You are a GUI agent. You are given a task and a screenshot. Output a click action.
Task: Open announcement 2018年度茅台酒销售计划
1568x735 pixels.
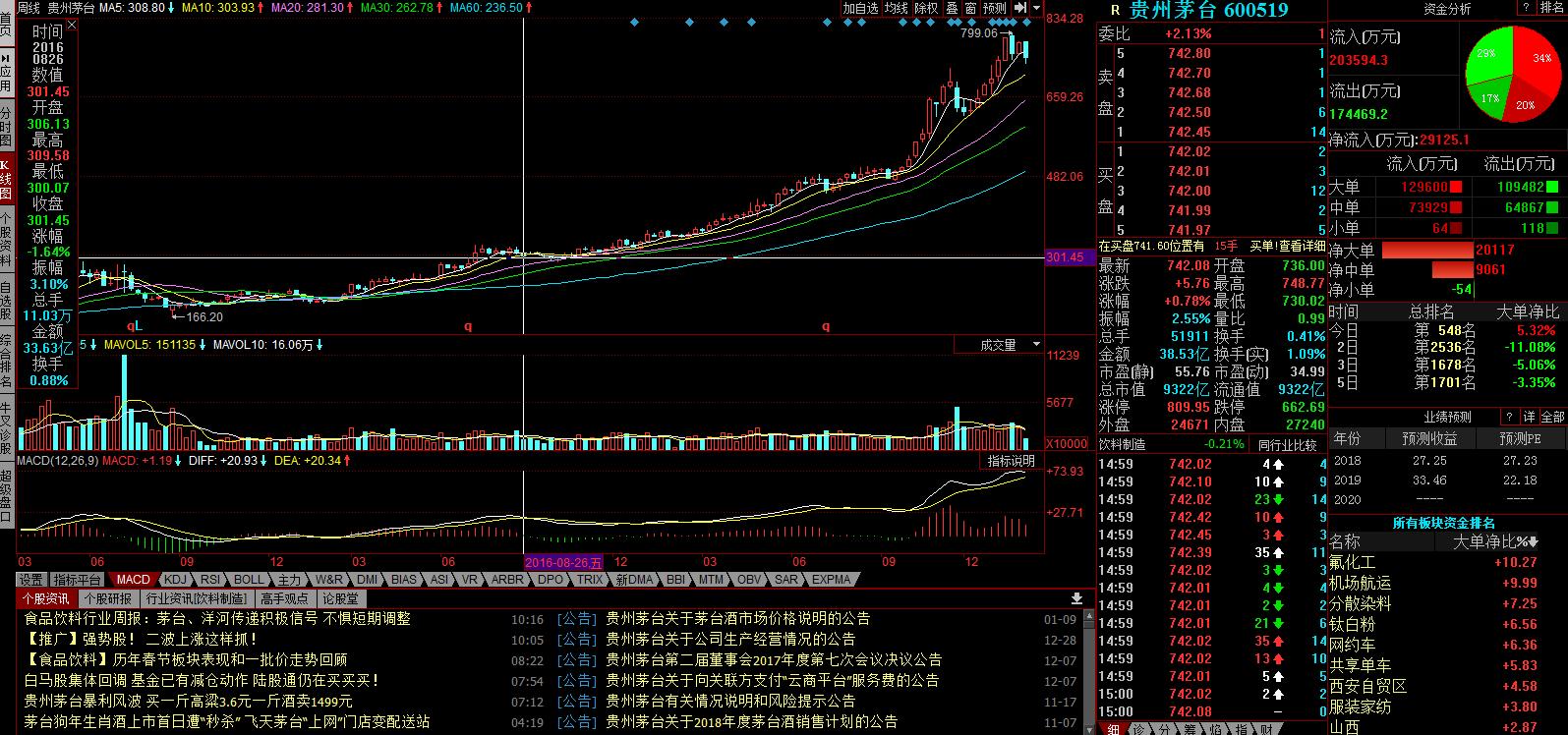(x=752, y=721)
